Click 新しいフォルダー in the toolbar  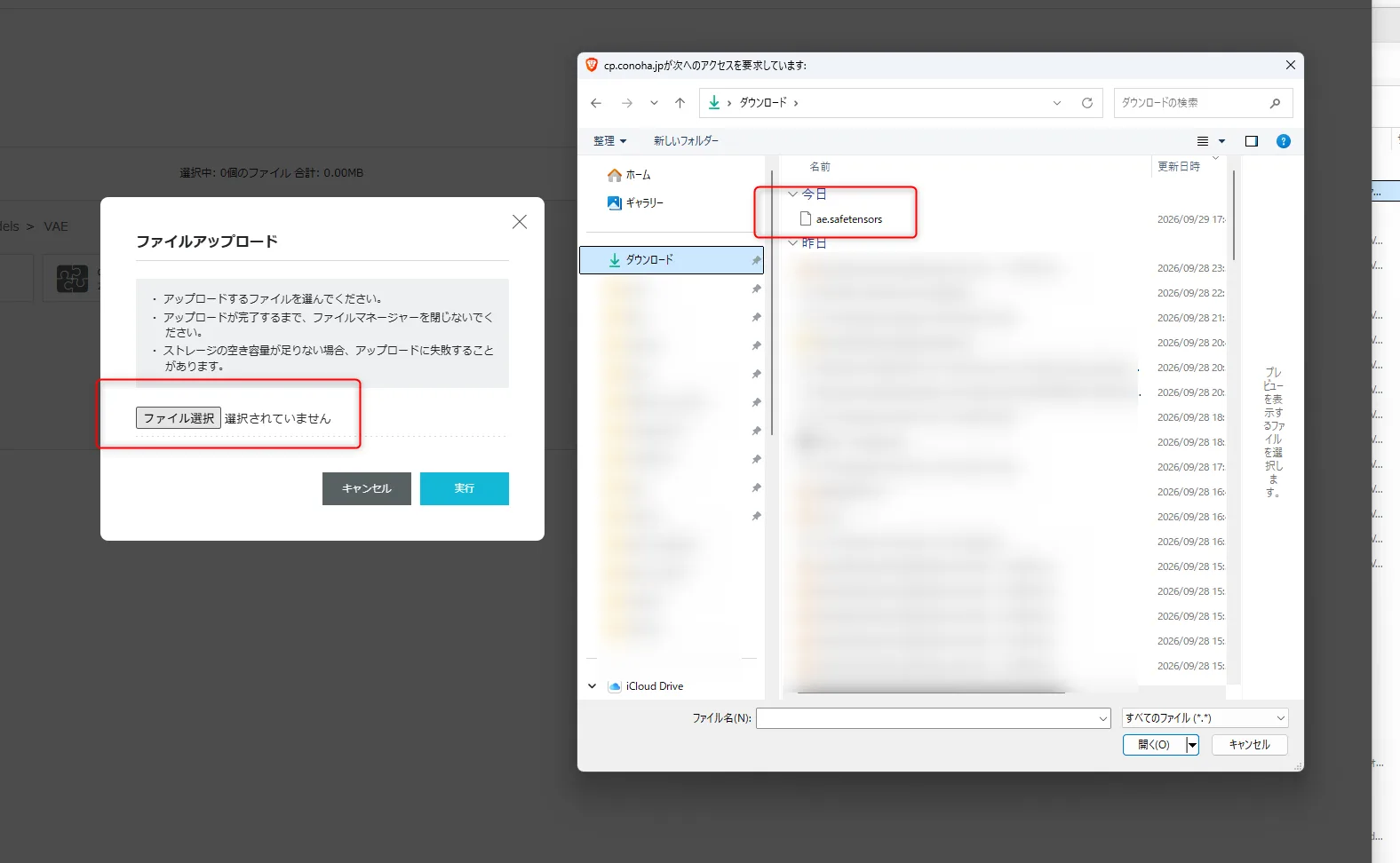tap(686, 141)
